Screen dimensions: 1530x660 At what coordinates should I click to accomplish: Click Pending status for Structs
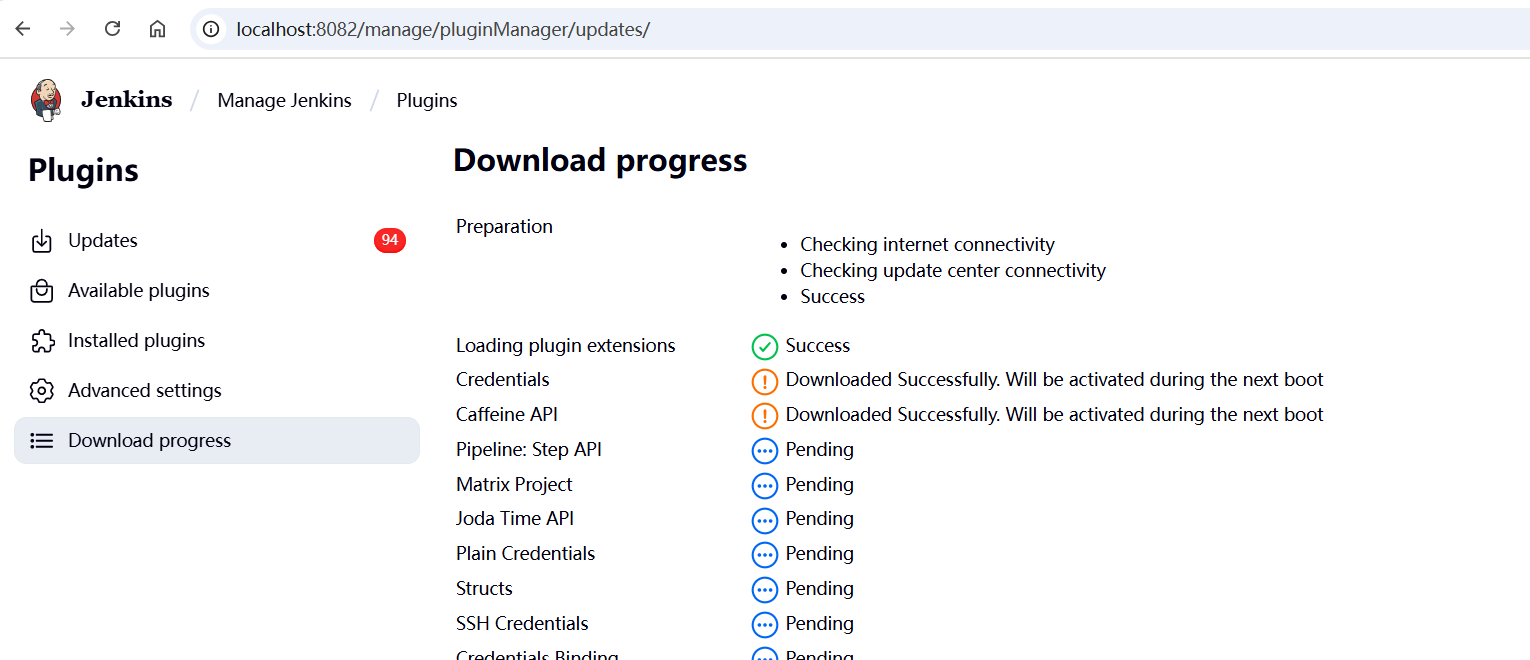tap(820, 589)
